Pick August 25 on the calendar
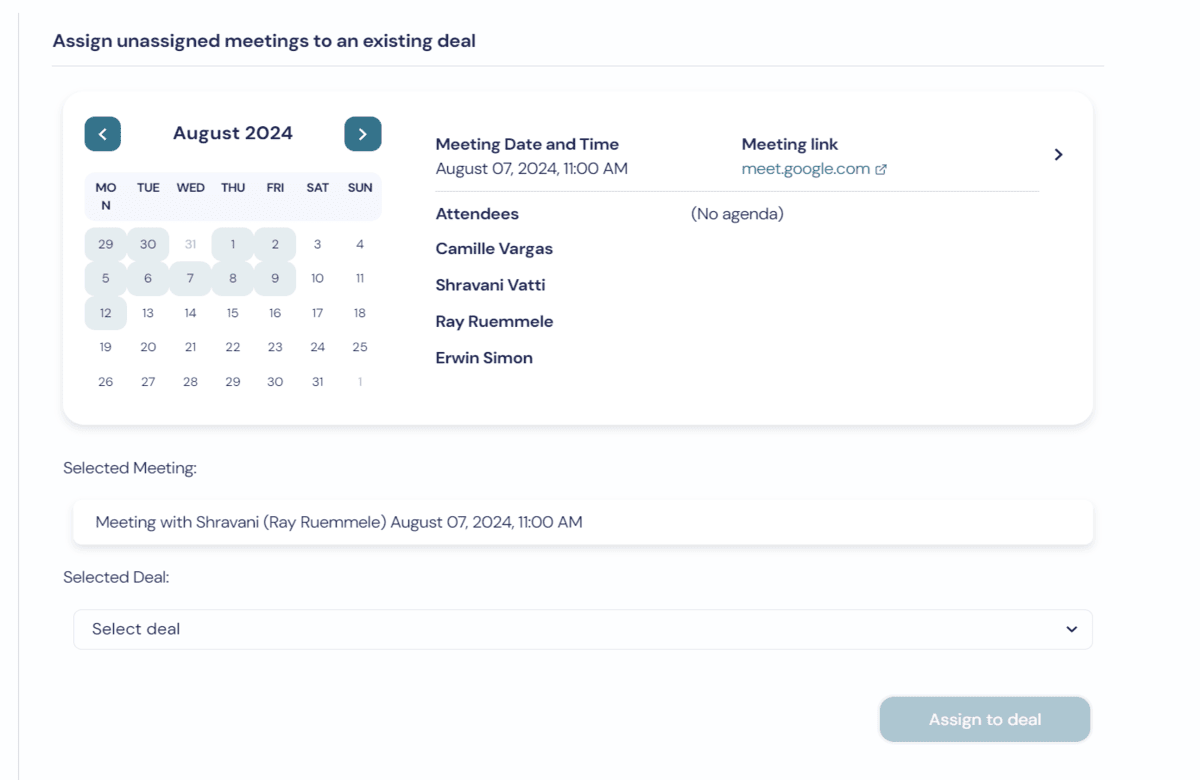The width and height of the screenshot is (1200, 780). (x=360, y=347)
